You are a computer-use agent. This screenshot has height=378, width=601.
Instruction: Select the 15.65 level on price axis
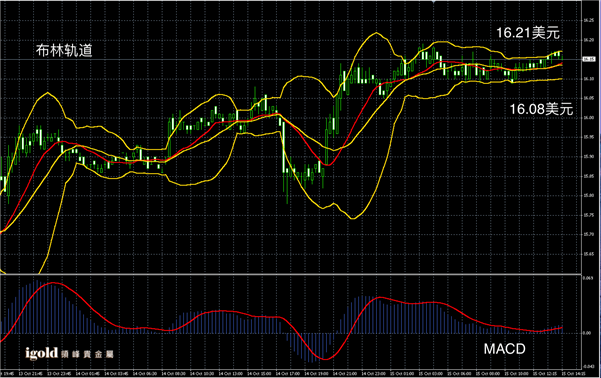(588, 254)
